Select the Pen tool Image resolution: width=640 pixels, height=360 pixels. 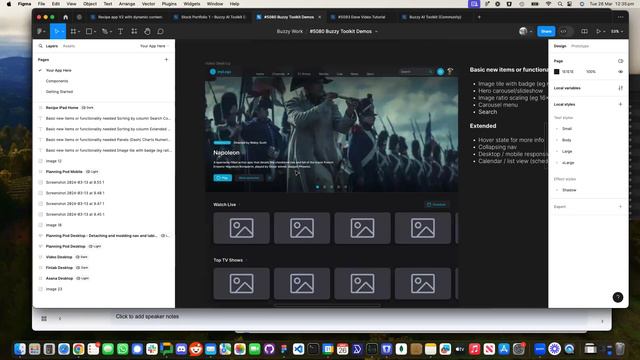pos(104,31)
